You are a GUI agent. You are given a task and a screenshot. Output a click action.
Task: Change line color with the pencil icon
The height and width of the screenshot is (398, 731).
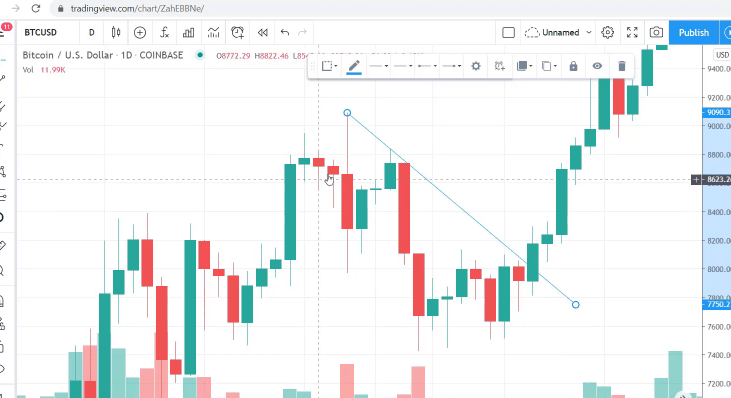click(x=354, y=66)
